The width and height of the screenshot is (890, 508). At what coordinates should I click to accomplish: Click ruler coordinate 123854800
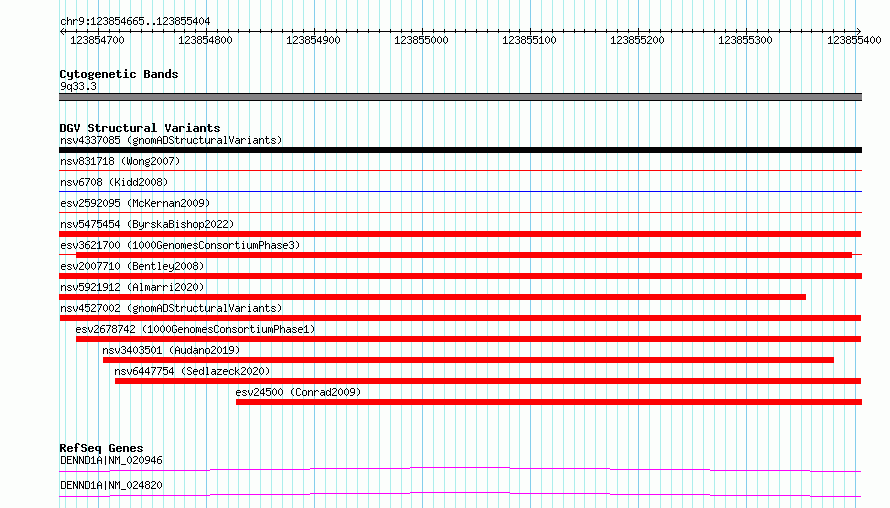[x=205, y=40]
